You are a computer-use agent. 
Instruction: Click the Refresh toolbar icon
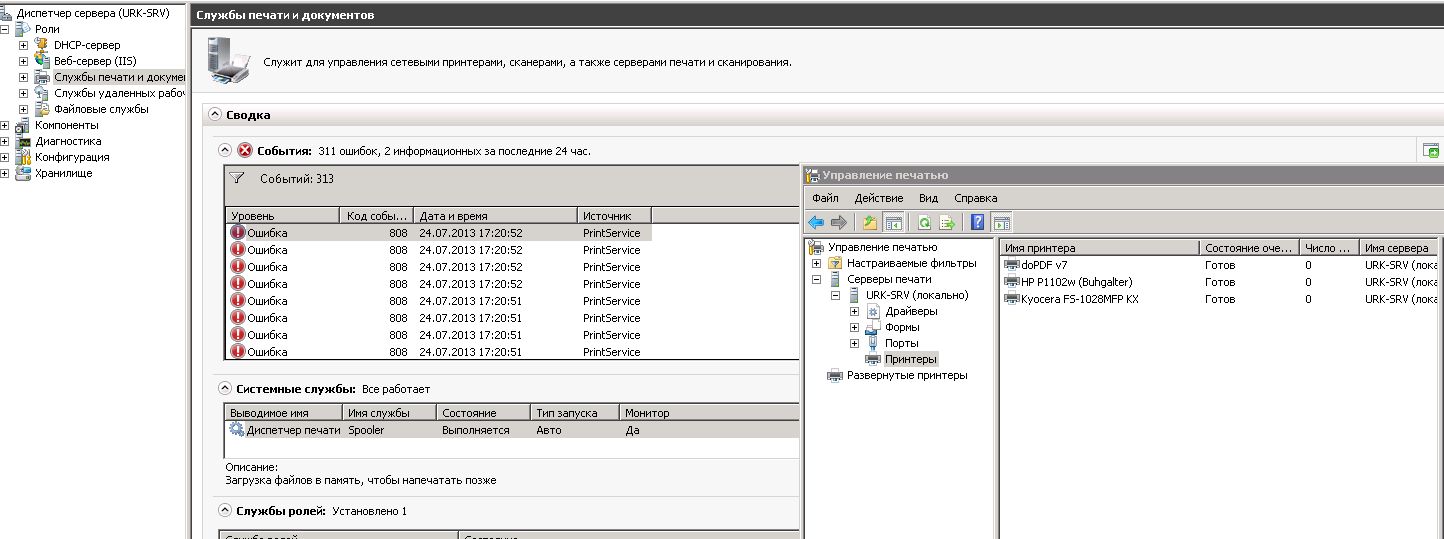(x=925, y=223)
